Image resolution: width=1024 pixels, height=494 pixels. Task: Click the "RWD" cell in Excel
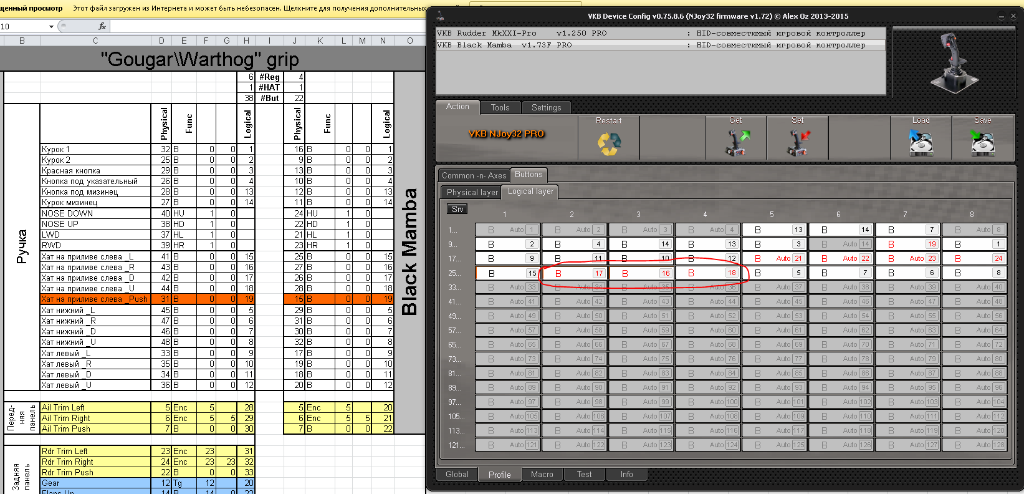point(95,246)
